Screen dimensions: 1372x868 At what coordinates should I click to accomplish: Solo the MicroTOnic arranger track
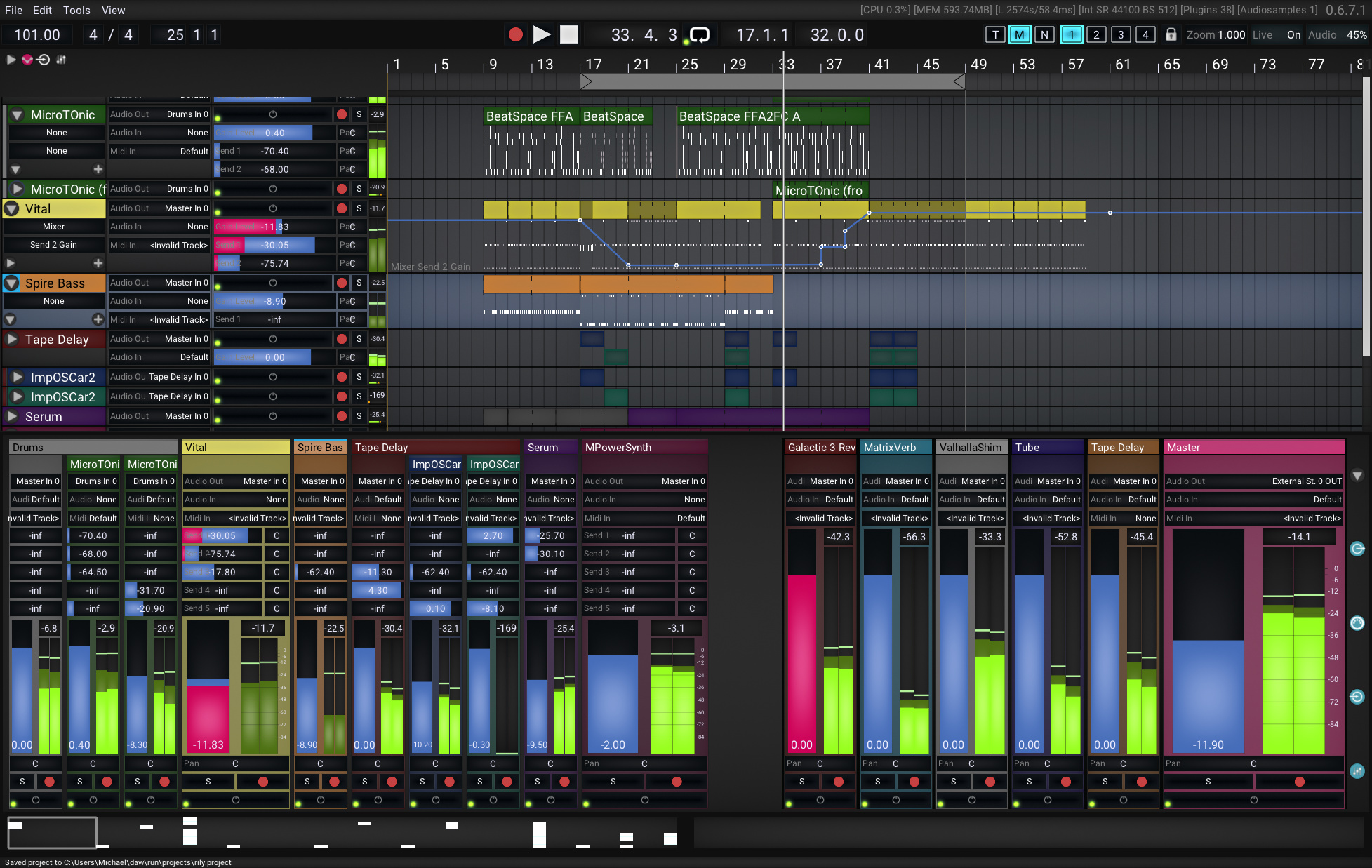tap(359, 114)
